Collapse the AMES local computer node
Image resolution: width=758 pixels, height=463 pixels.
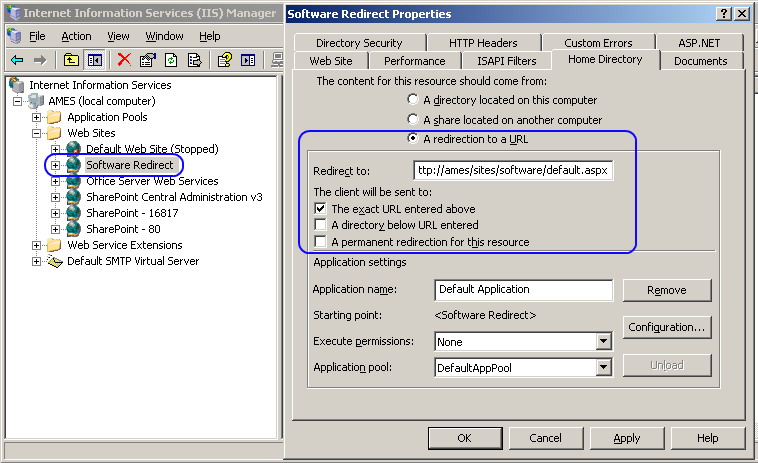pos(17,101)
